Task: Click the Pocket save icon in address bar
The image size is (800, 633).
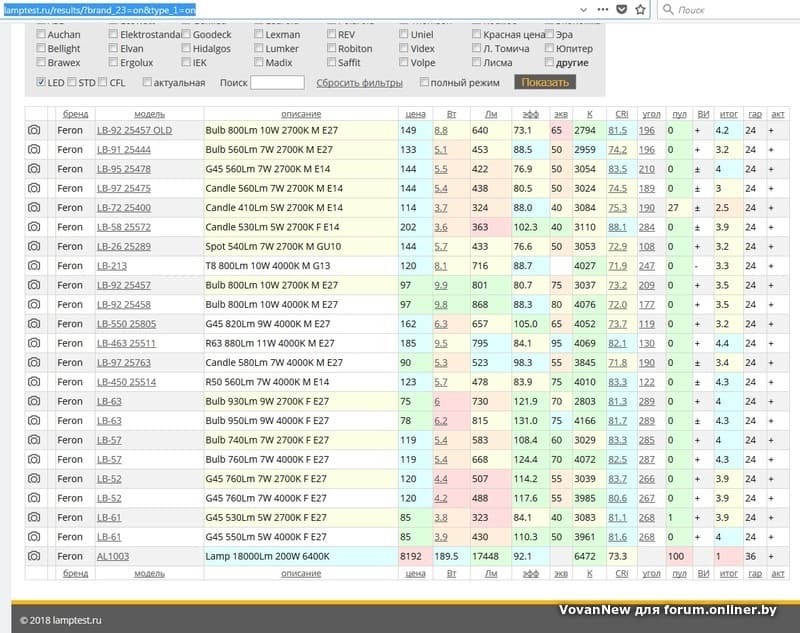Action: click(x=621, y=9)
